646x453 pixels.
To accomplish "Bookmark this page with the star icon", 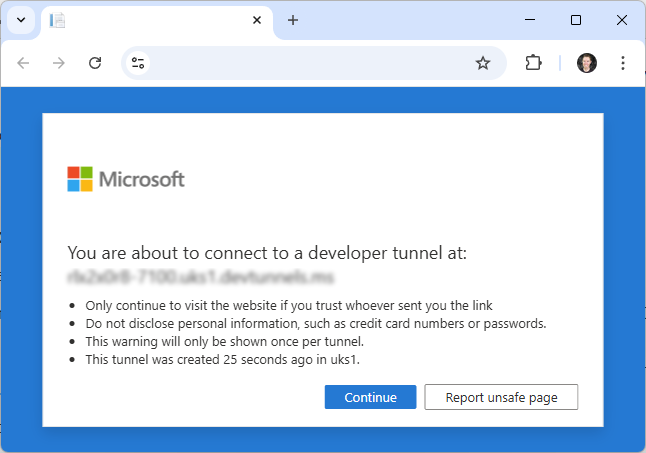I will click(483, 63).
